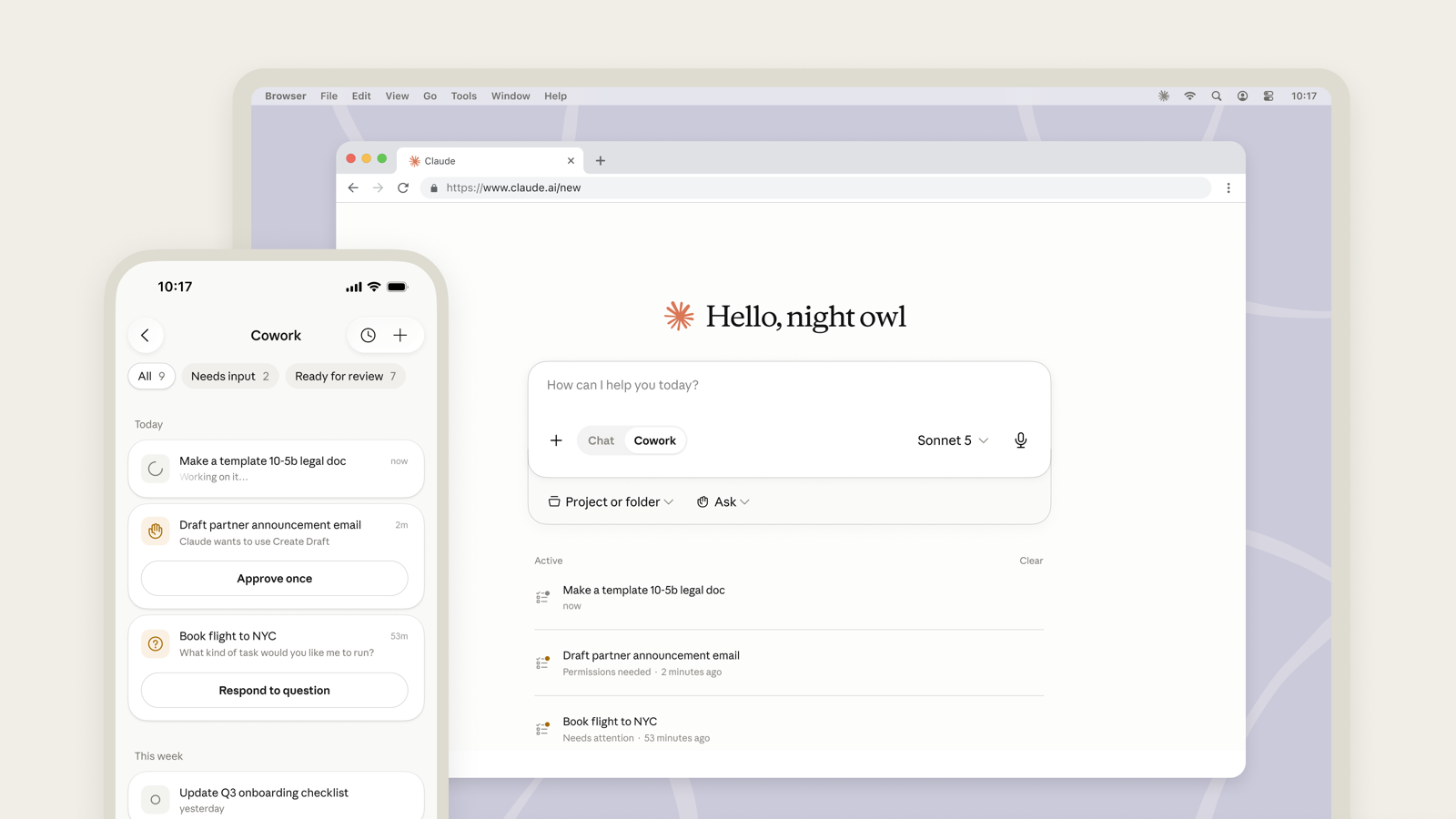Select the All filter chip on phone

click(151, 376)
